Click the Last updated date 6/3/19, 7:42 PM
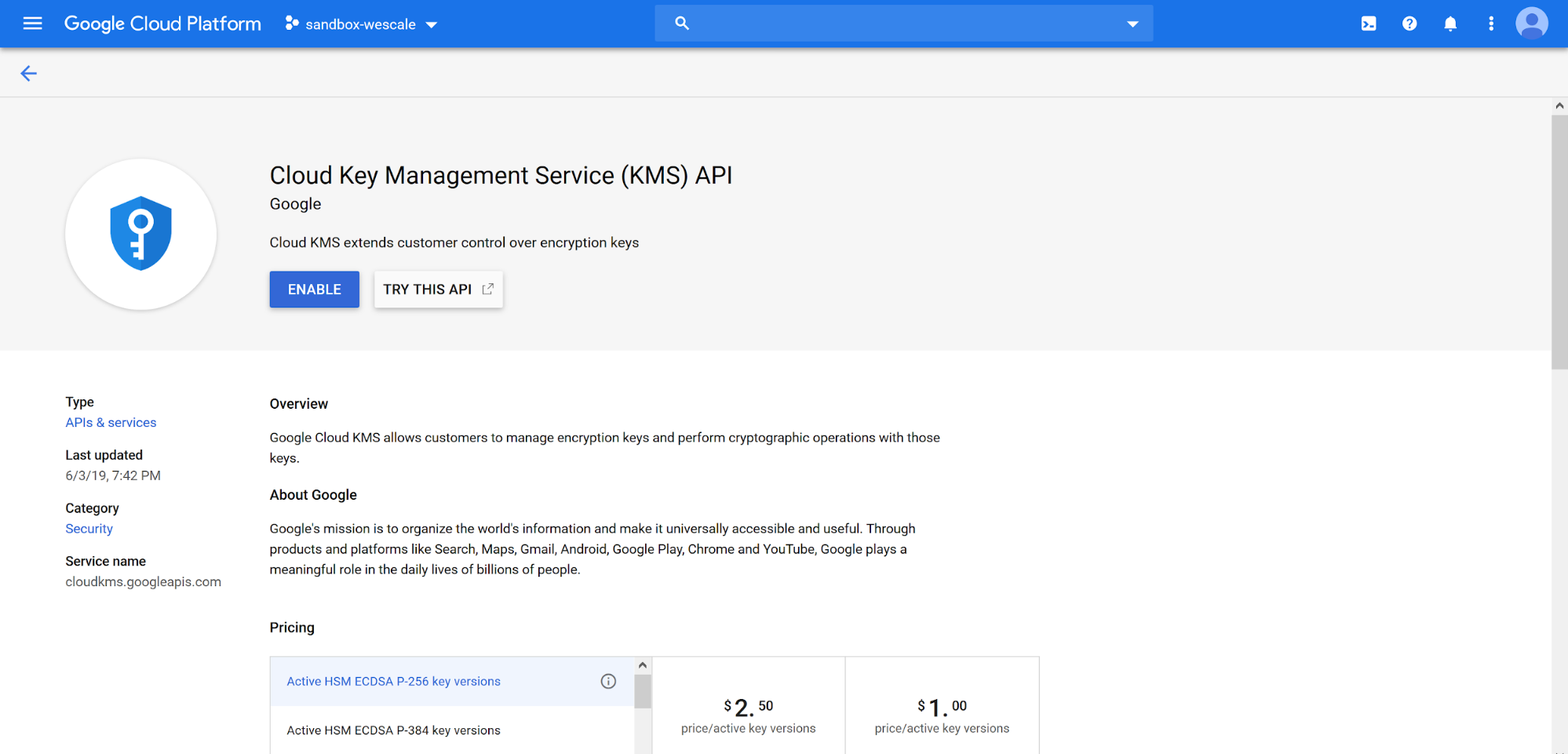The image size is (1568, 754). 113,475
